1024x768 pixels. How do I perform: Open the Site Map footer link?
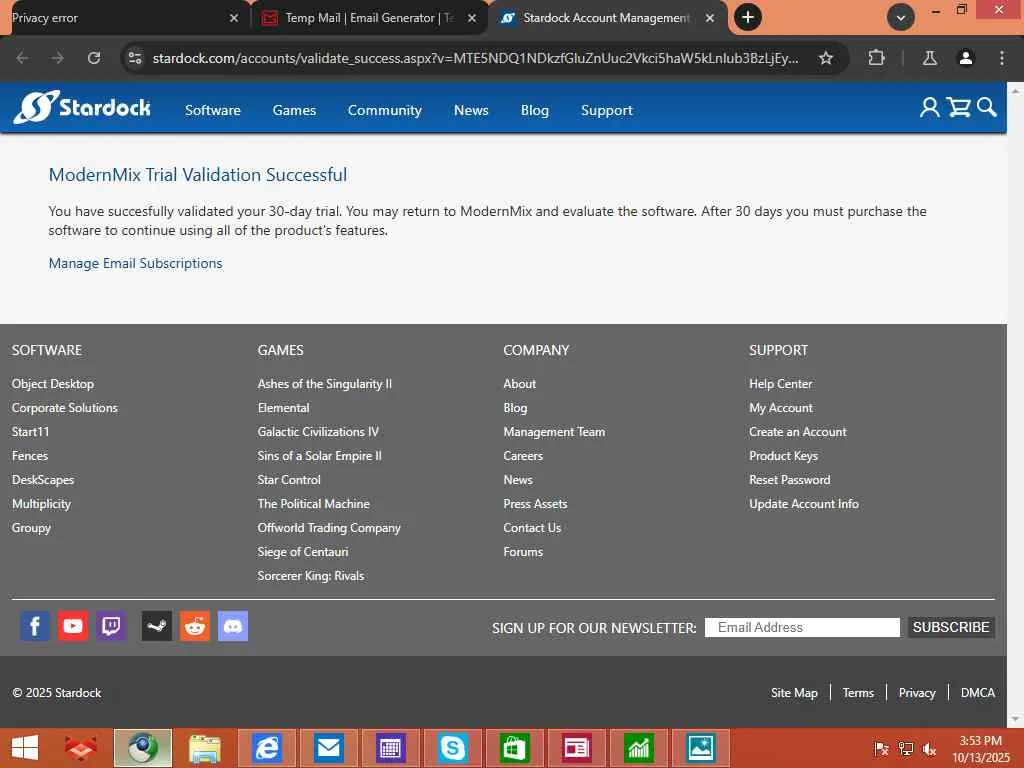[794, 693]
